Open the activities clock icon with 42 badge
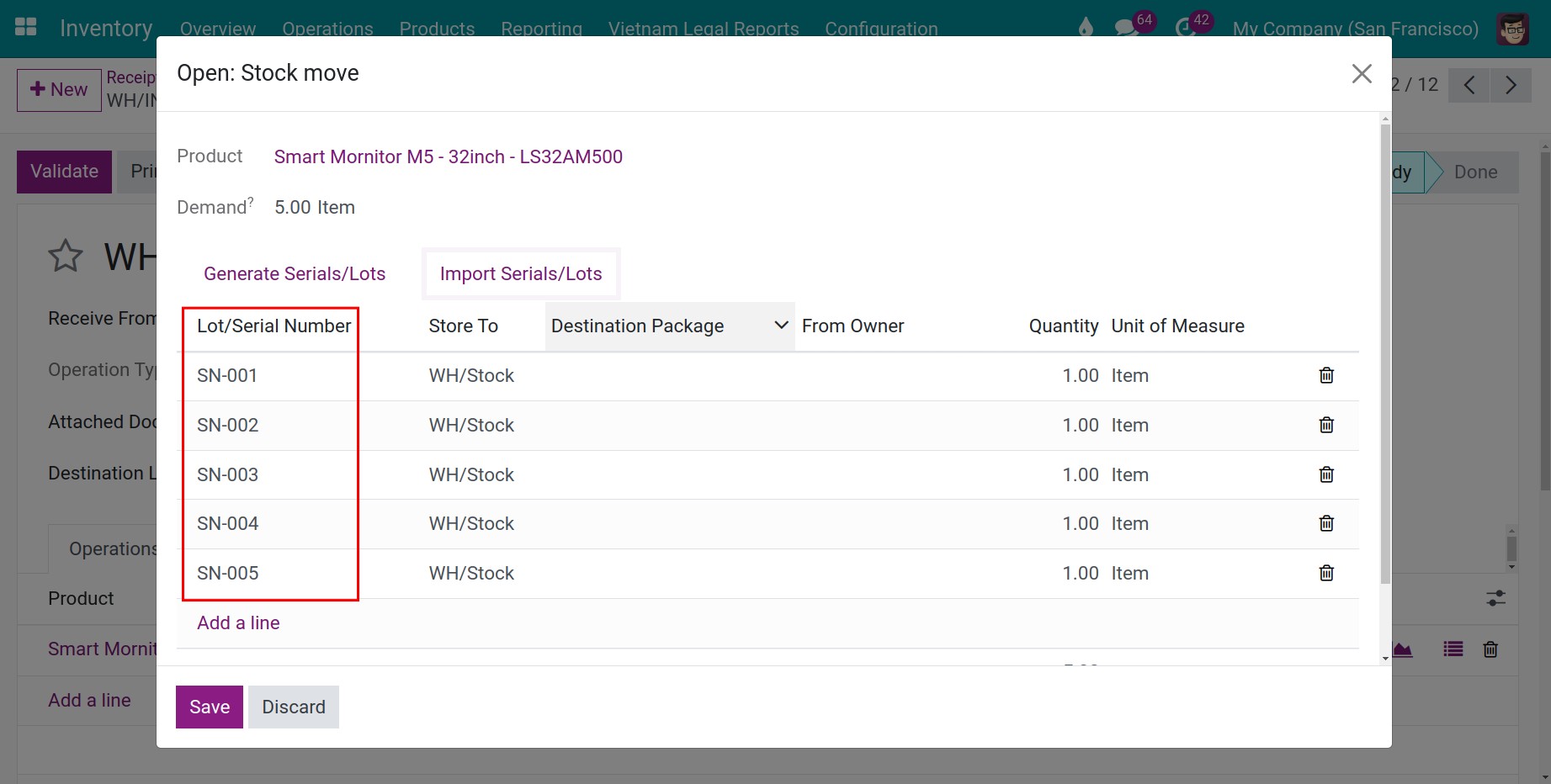 tap(1185, 28)
